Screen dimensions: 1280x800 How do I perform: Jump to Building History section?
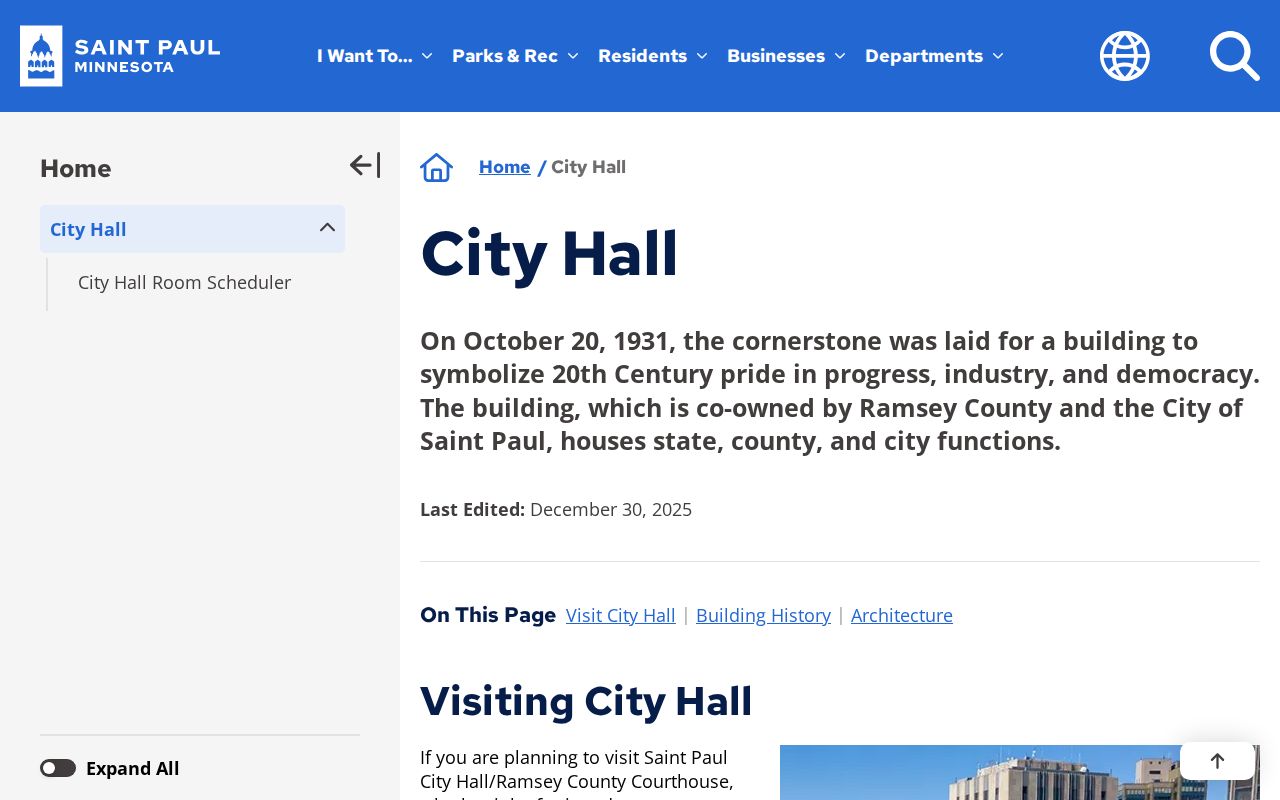pos(763,616)
